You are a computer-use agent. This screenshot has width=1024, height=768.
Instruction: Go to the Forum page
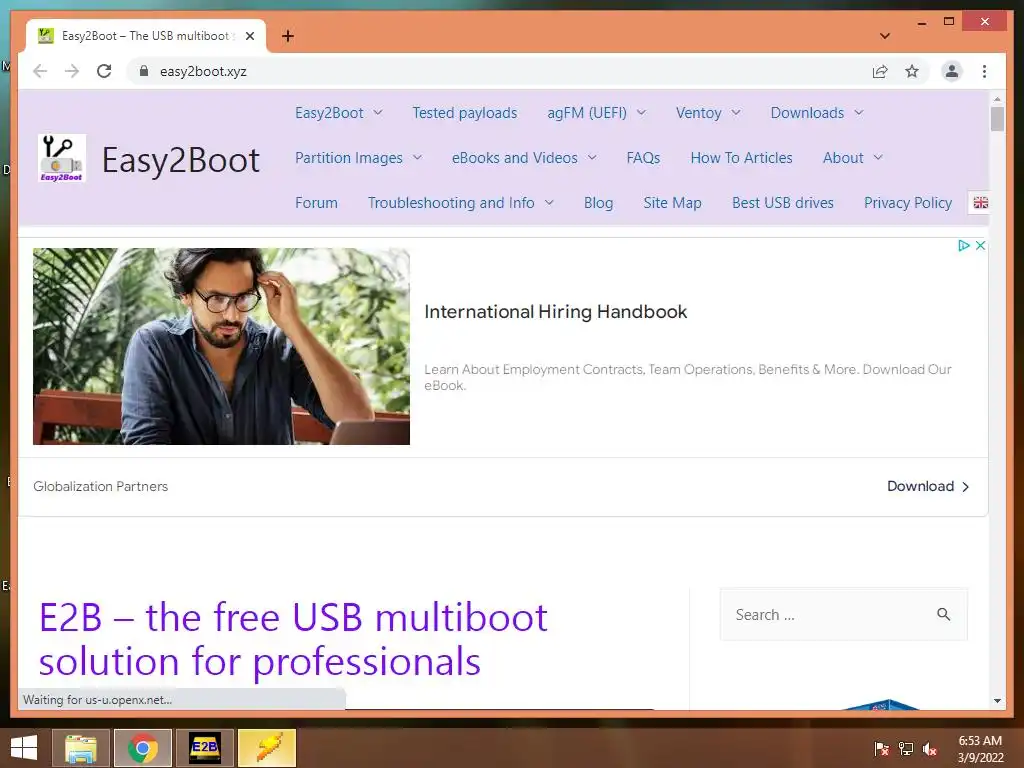316,203
